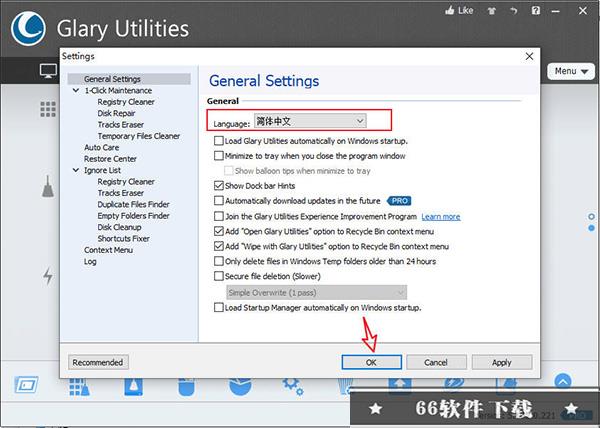
Task: Check Minimize to tray when closing window
Action: 218,156
